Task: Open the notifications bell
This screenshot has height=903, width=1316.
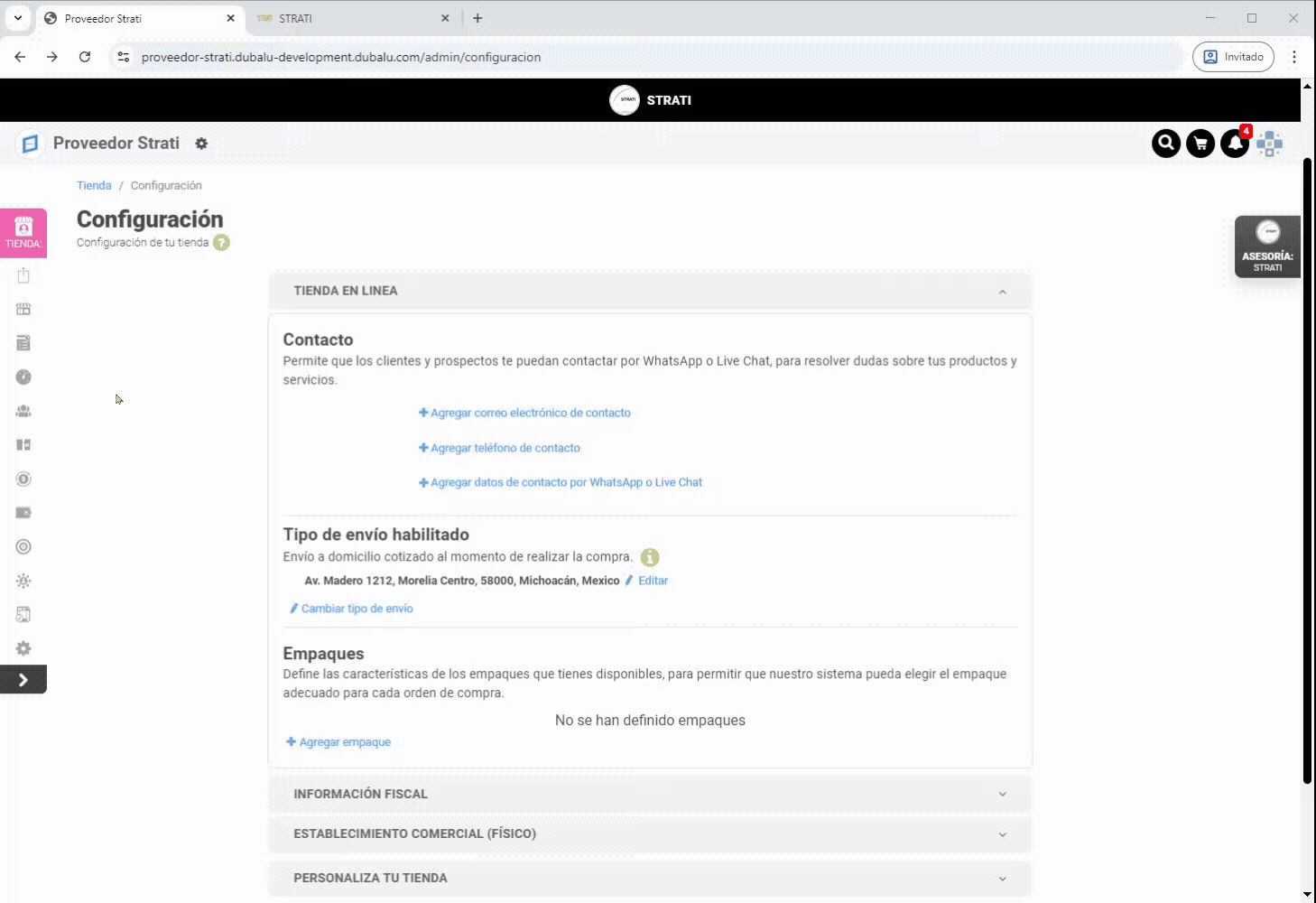Action: coord(1234,144)
